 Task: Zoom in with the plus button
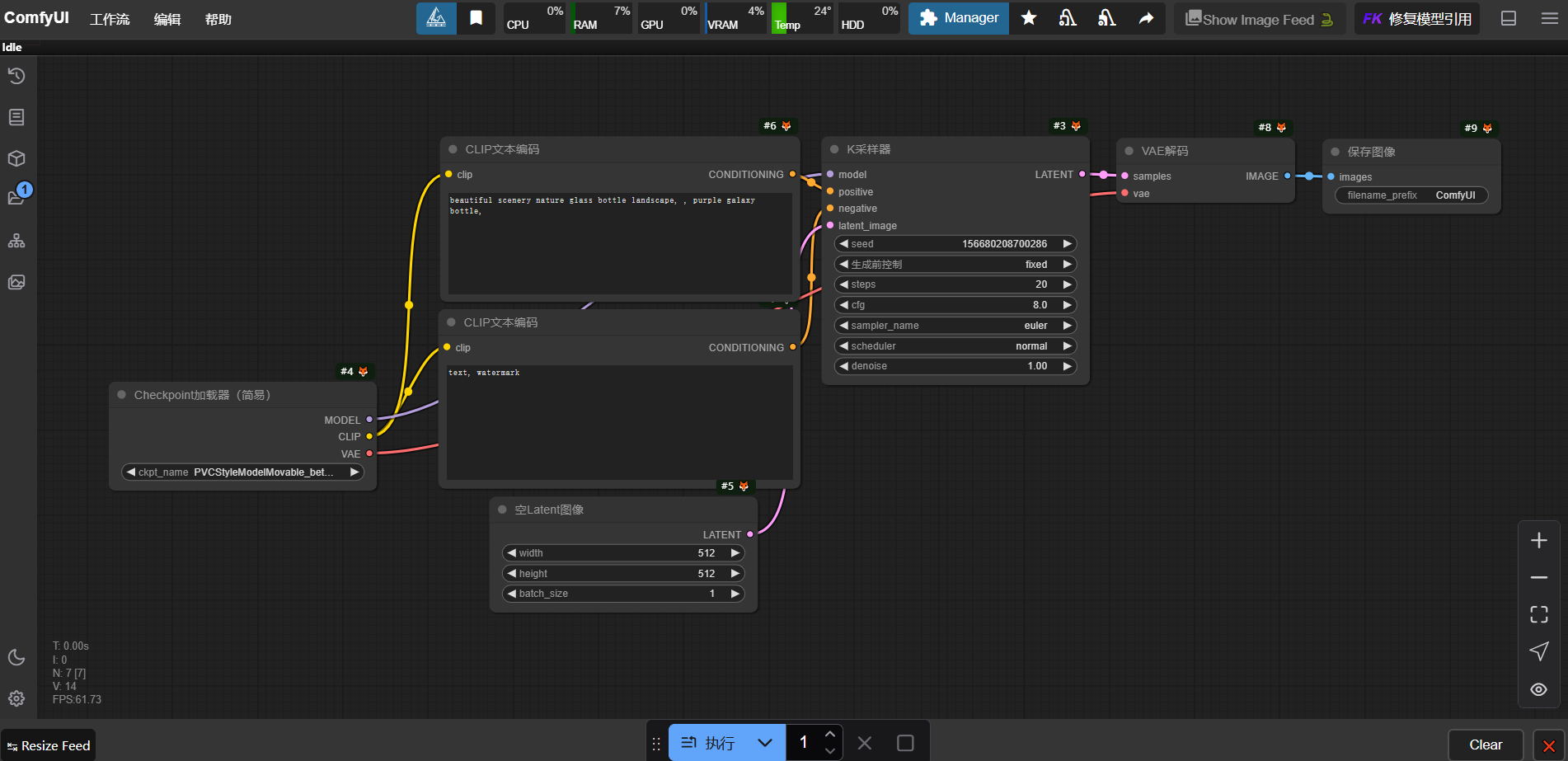click(1539, 541)
